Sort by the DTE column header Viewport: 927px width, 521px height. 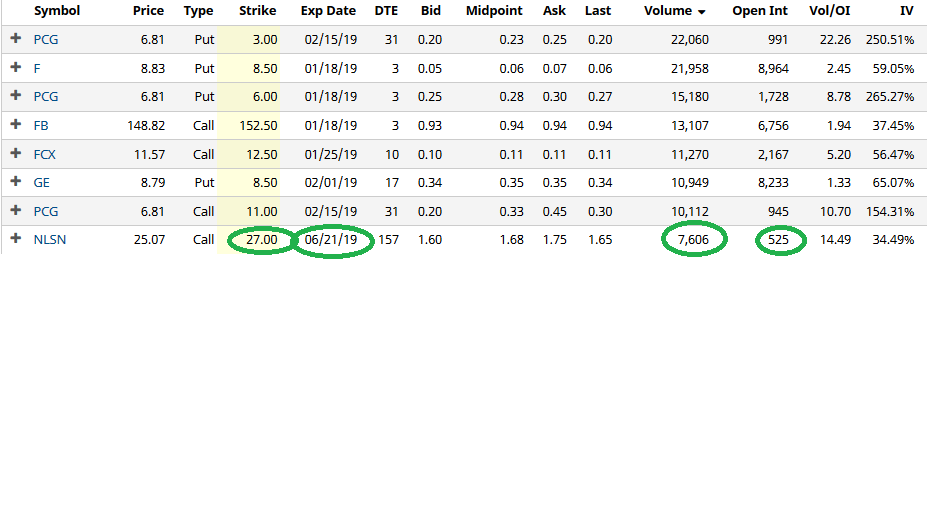point(387,11)
